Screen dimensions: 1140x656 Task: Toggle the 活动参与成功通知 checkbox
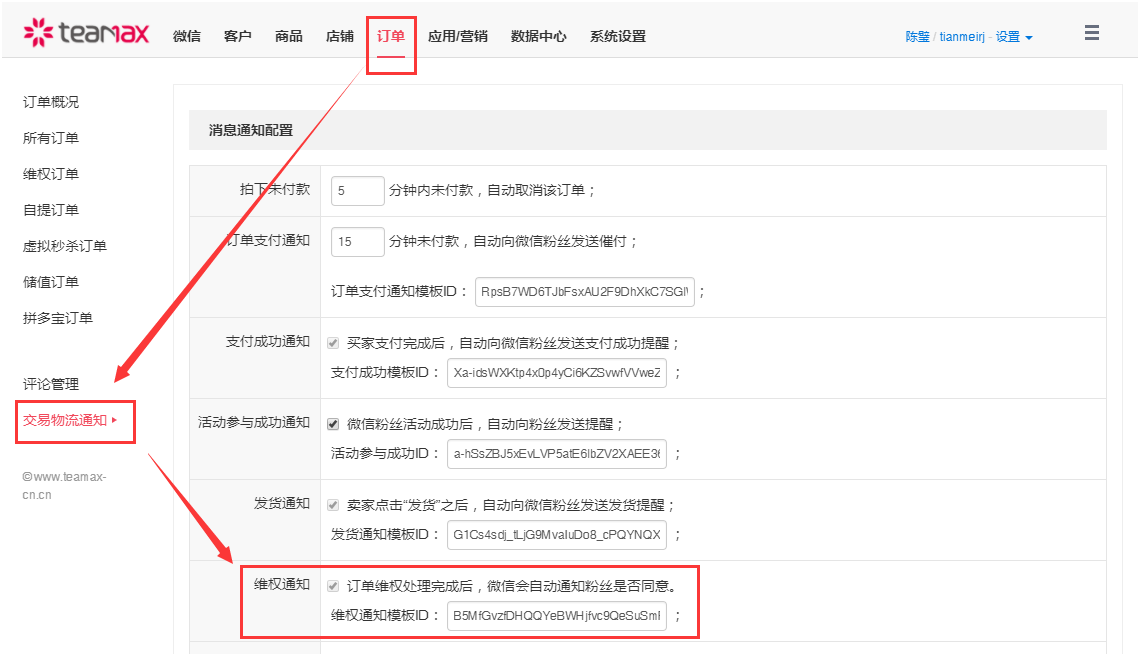[333, 424]
